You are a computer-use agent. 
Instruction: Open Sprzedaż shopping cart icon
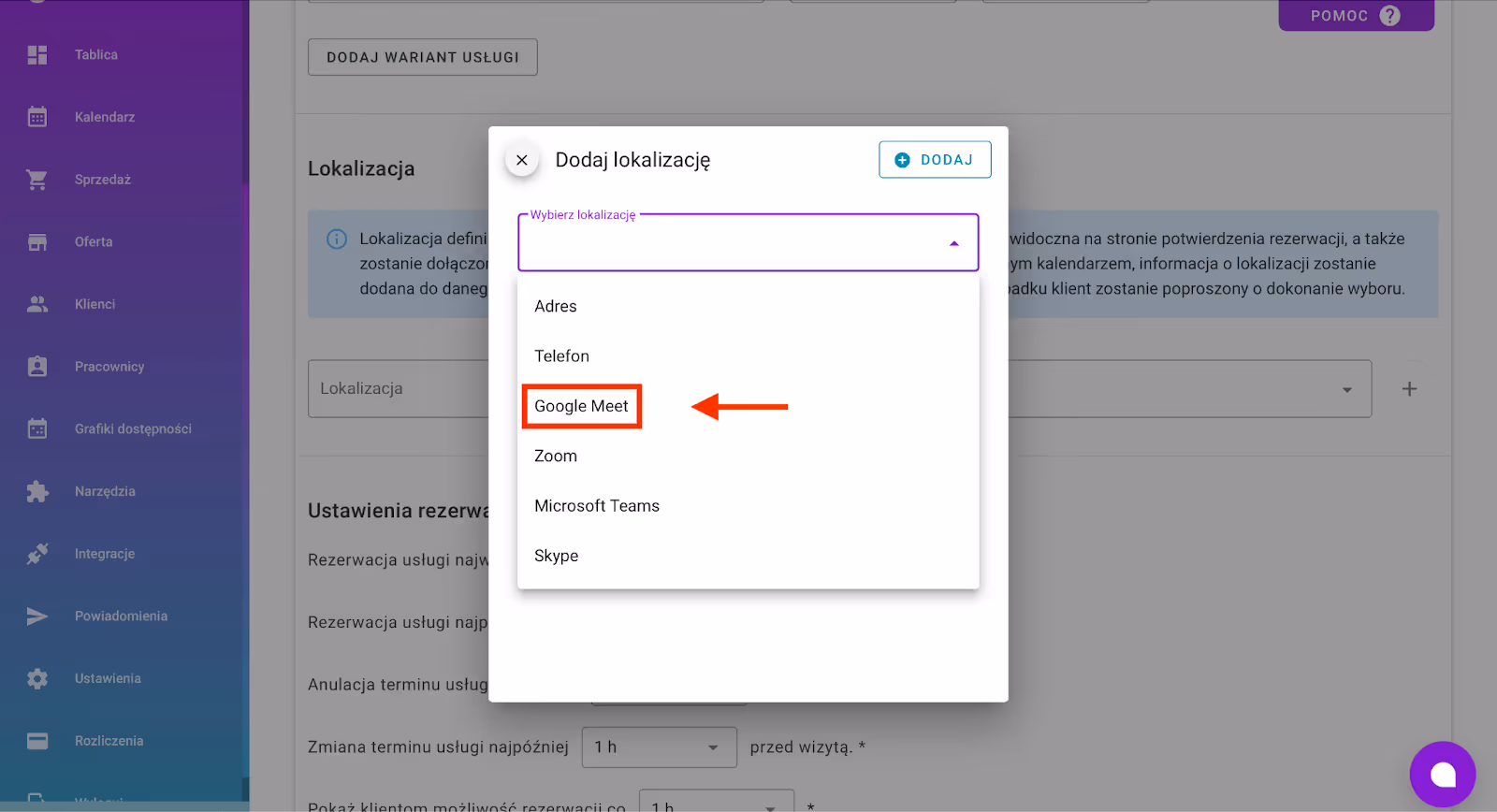click(x=37, y=180)
